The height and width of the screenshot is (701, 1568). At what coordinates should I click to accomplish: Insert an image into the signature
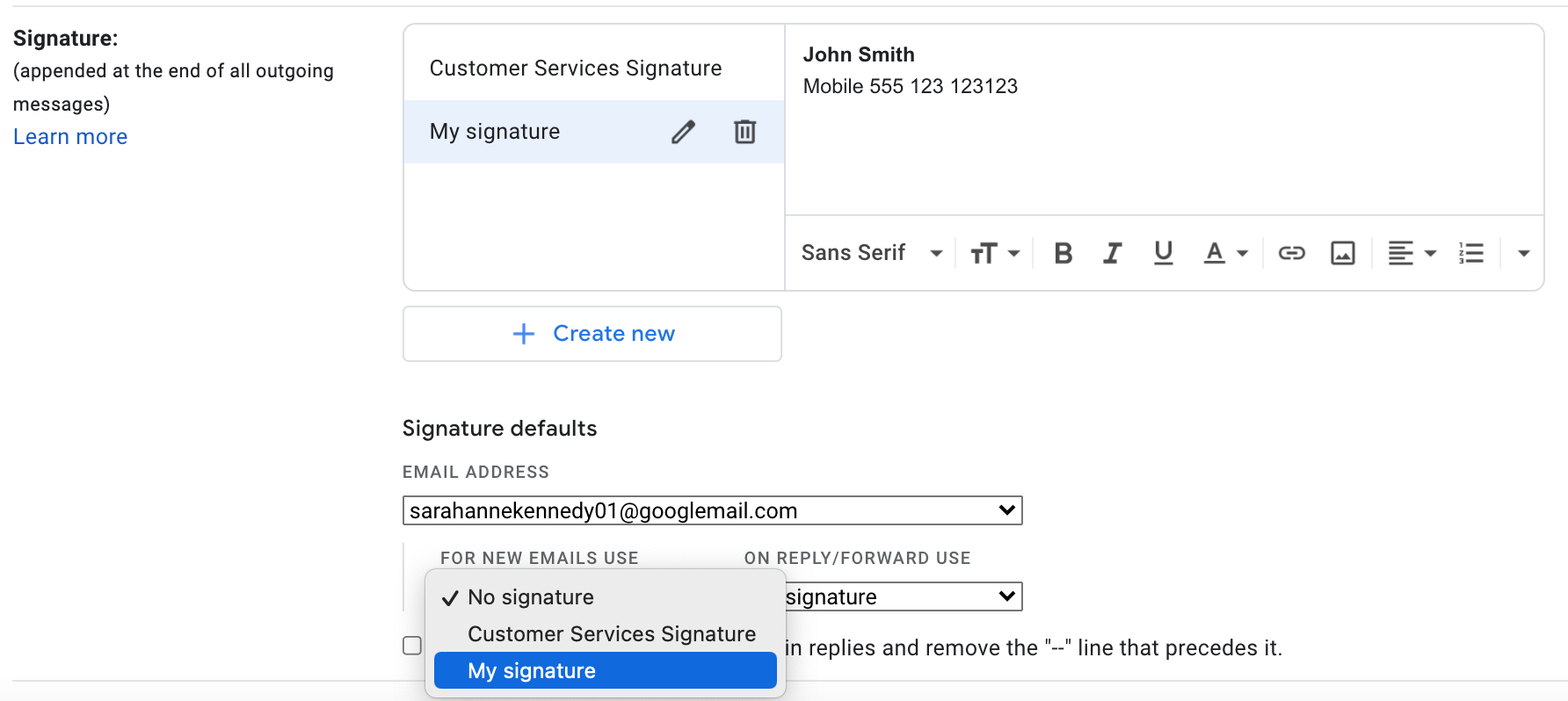1342,253
